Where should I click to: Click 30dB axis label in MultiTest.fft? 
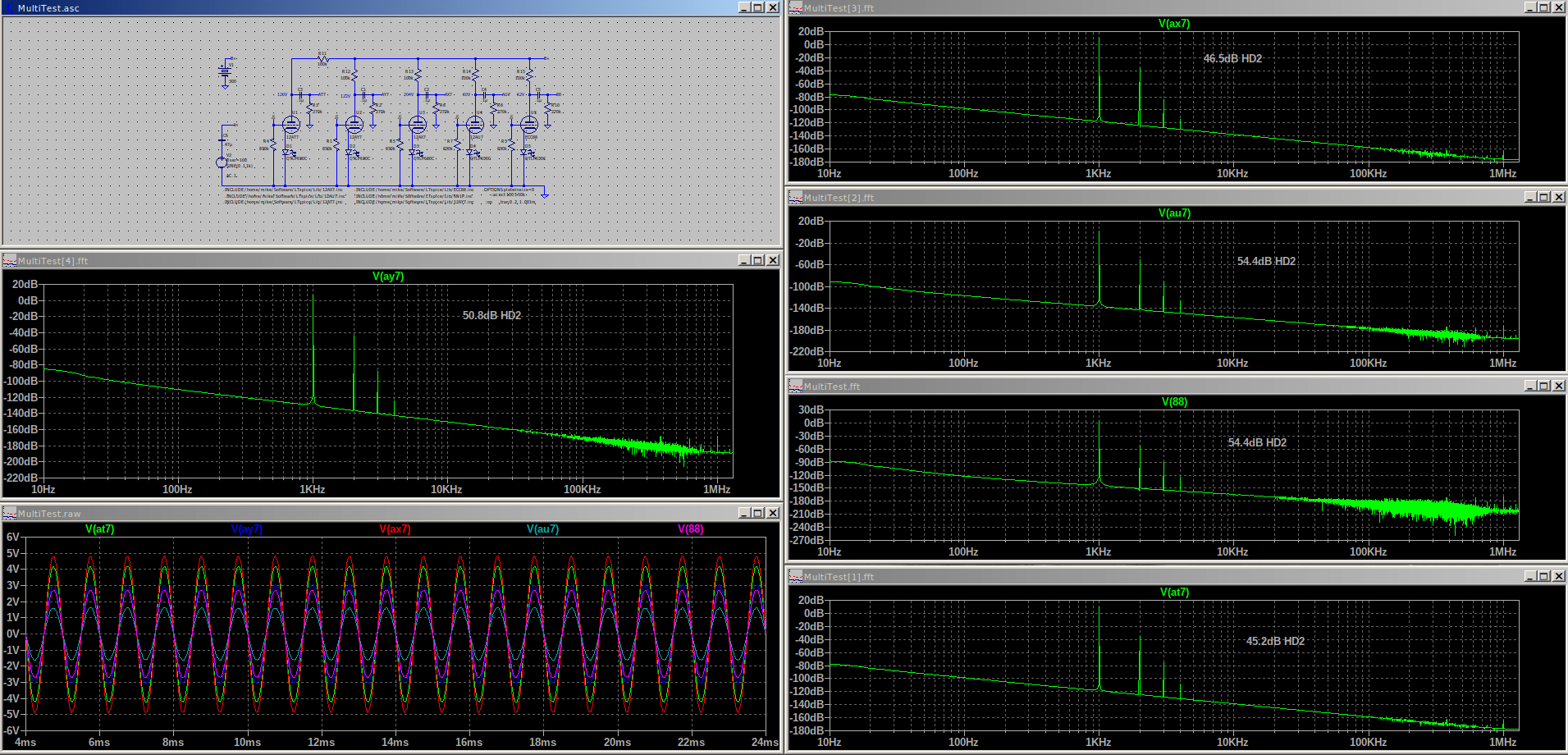tap(811, 410)
